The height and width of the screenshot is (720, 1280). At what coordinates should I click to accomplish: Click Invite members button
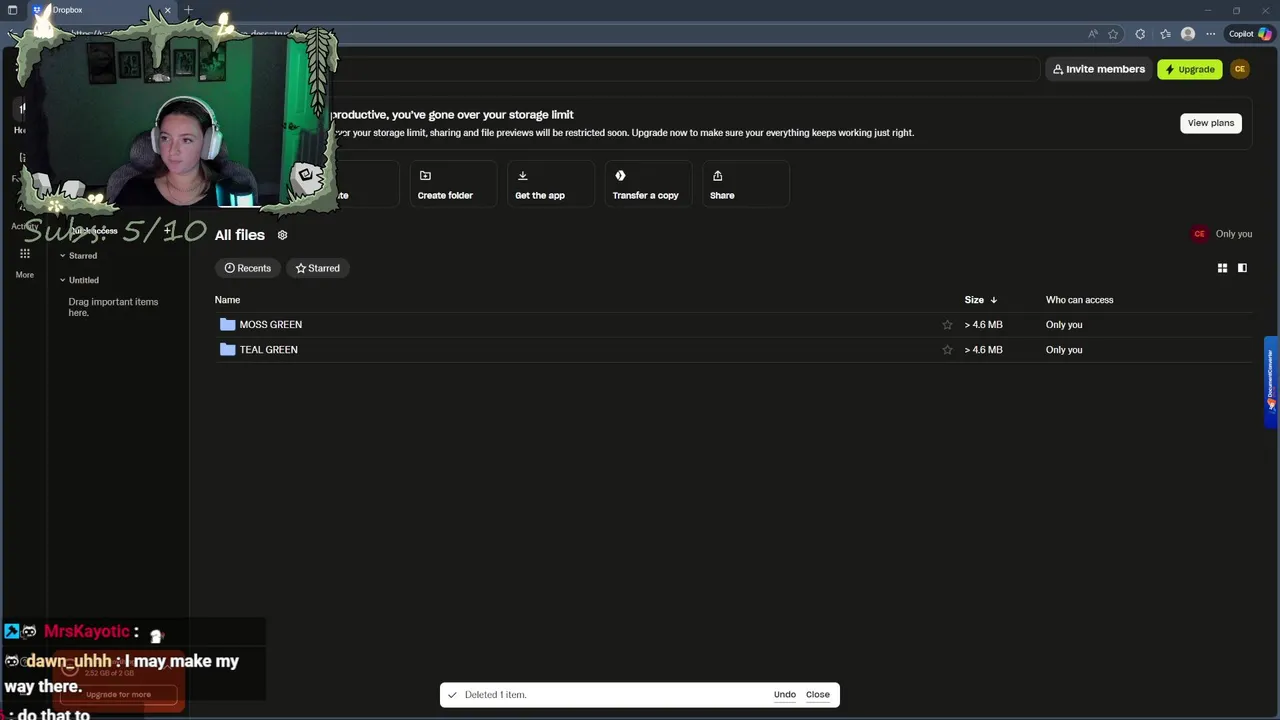[1099, 69]
